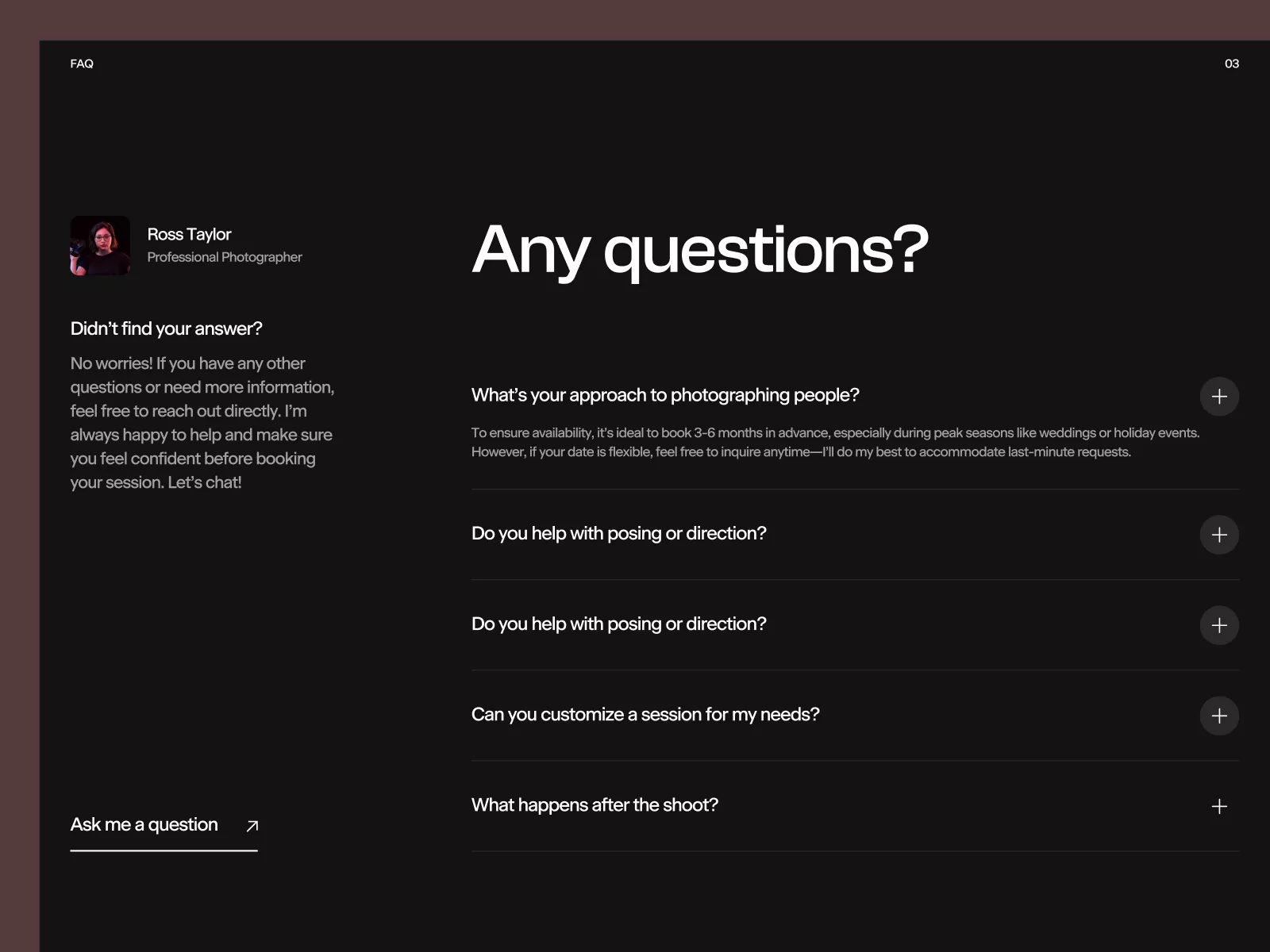Viewport: 1270px width, 952px height.
Task: Expand the second "Do you help with posing" question
Action: [618, 624]
